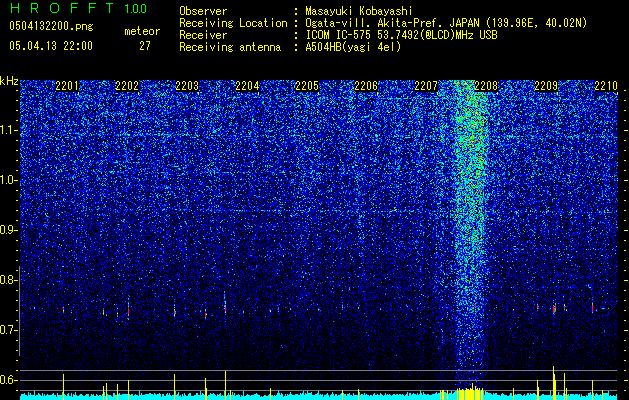Click the Observer field label

point(203,11)
